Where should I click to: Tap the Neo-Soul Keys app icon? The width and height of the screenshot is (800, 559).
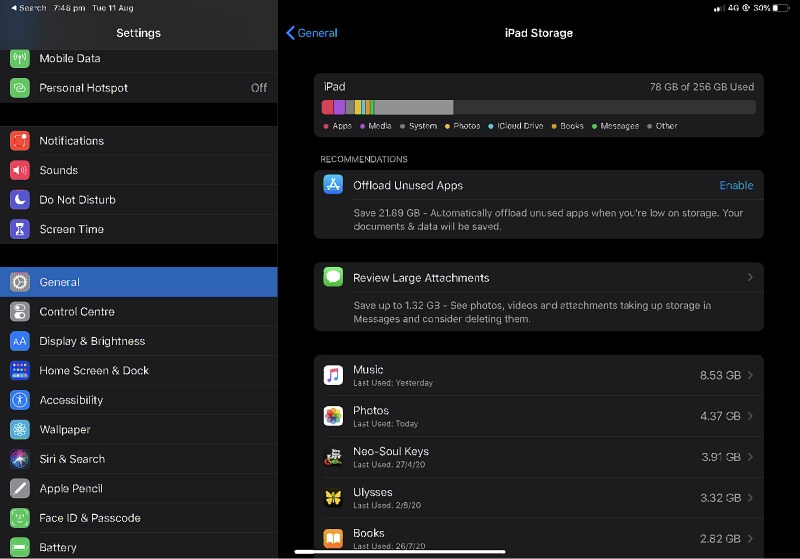(333, 457)
